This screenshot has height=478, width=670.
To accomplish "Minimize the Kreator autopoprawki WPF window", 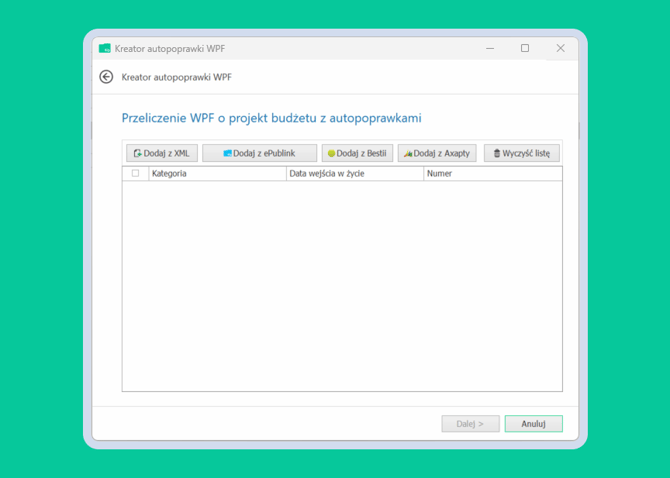I will 490,48.
